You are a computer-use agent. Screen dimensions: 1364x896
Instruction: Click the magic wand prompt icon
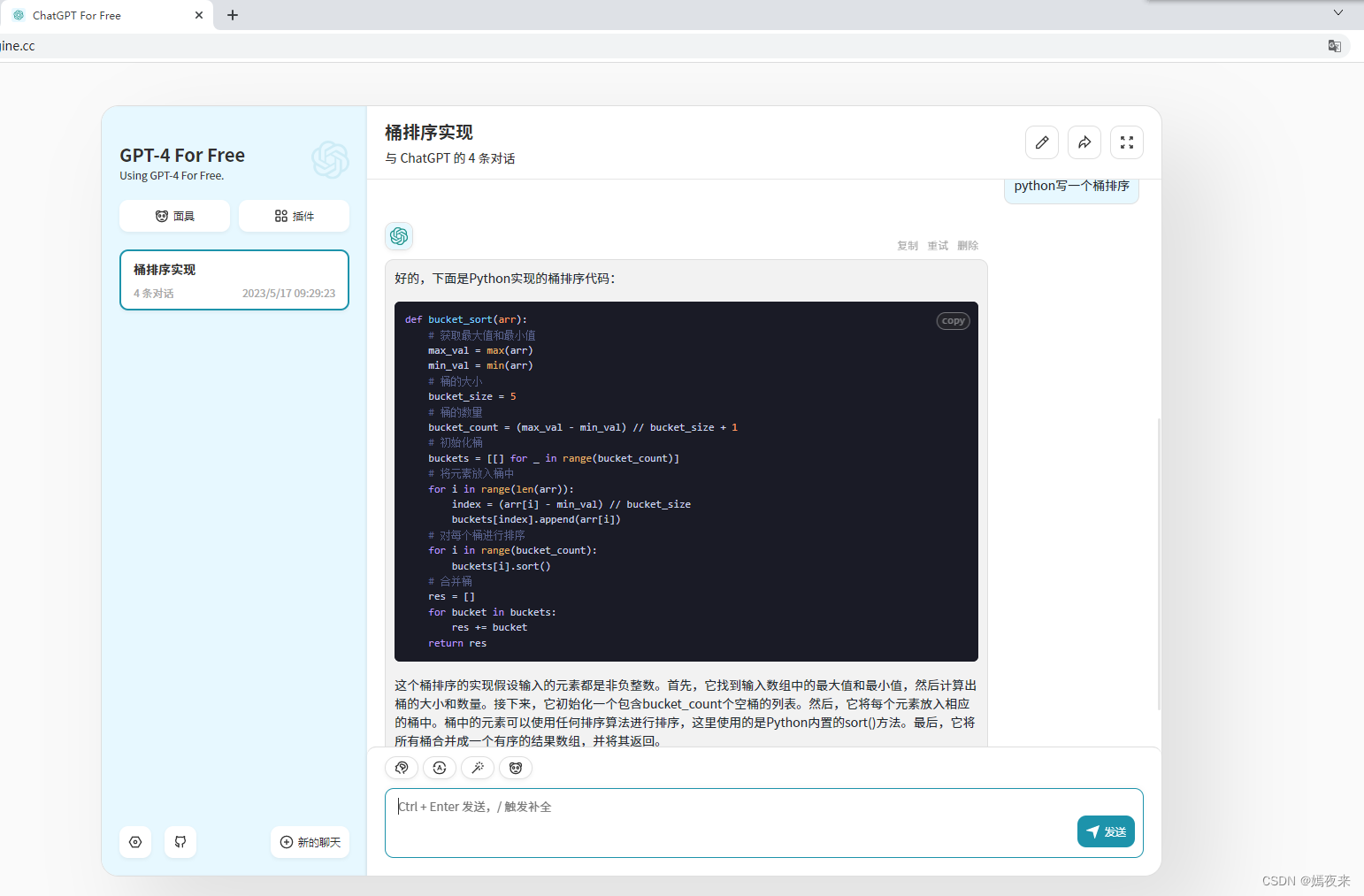coord(478,768)
